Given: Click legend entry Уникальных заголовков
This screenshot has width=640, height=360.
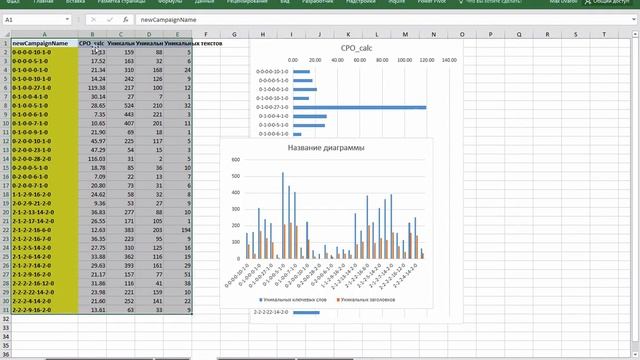Looking at the screenshot, I should point(366,300).
